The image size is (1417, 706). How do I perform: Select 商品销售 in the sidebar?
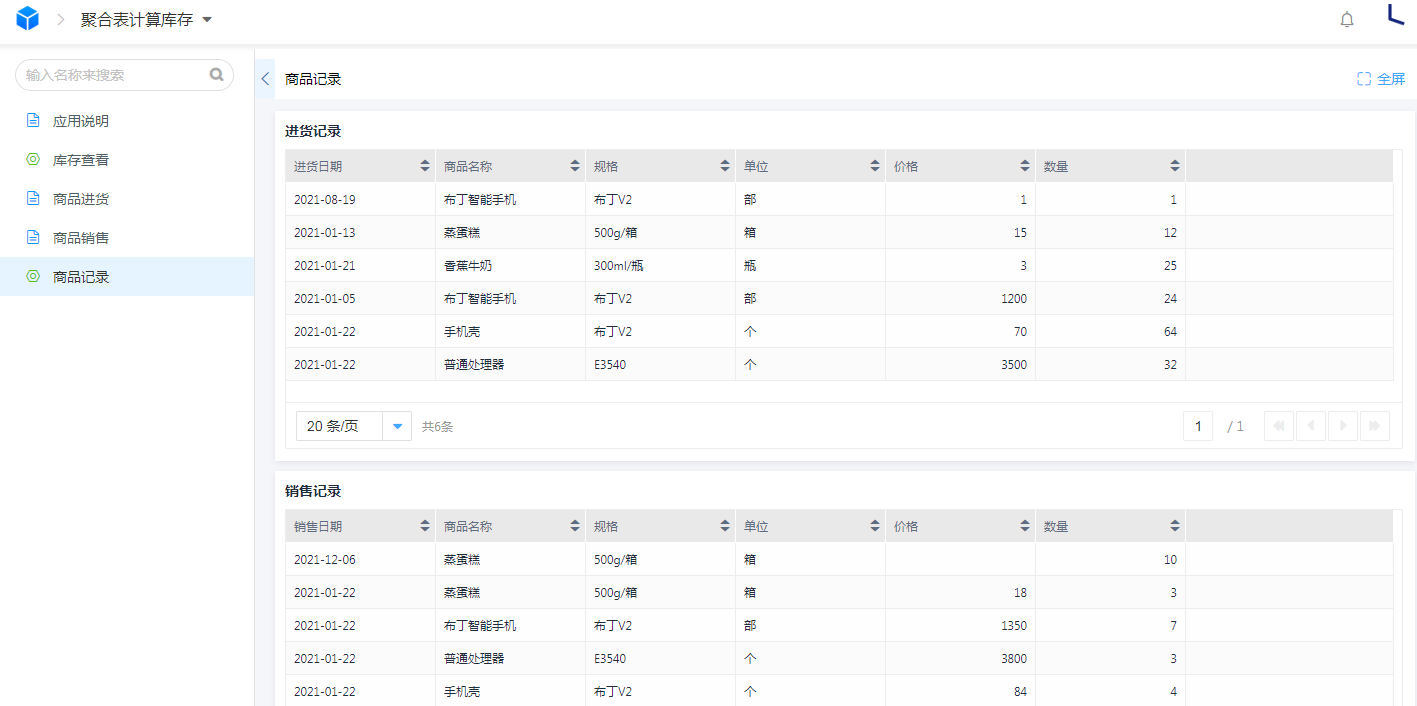[x=80, y=238]
